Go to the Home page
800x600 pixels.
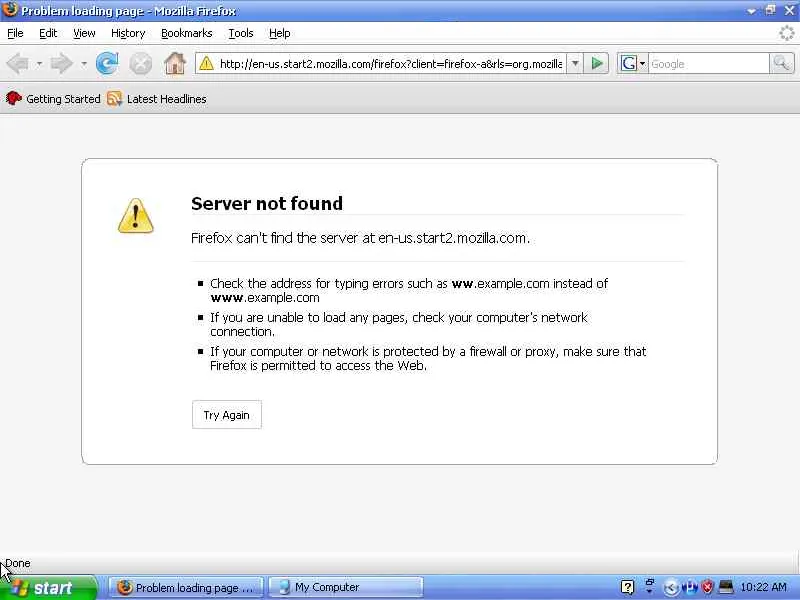click(174, 64)
